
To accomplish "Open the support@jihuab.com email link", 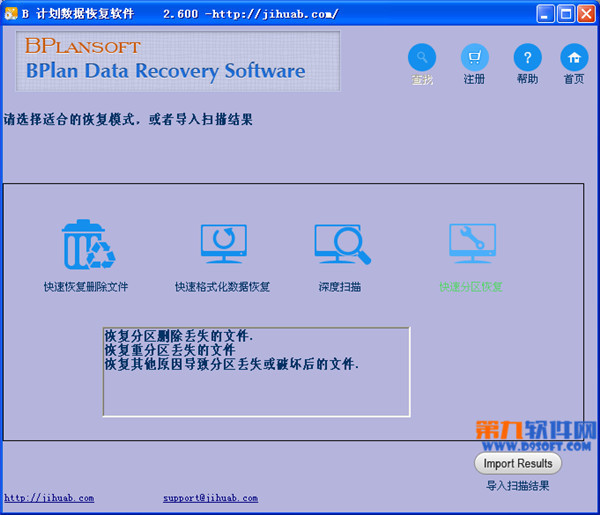I will pos(210,498).
